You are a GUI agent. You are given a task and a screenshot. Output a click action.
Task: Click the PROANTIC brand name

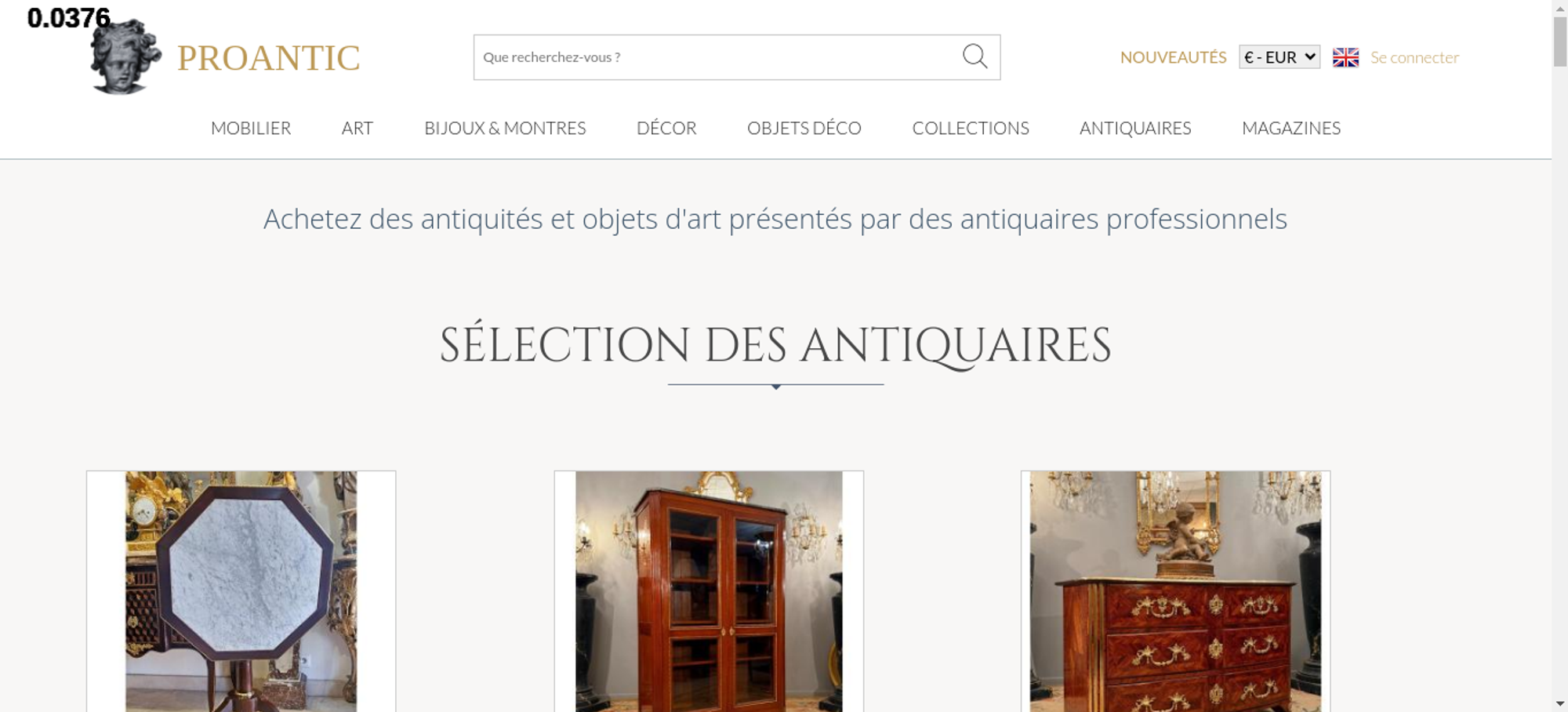(x=269, y=58)
